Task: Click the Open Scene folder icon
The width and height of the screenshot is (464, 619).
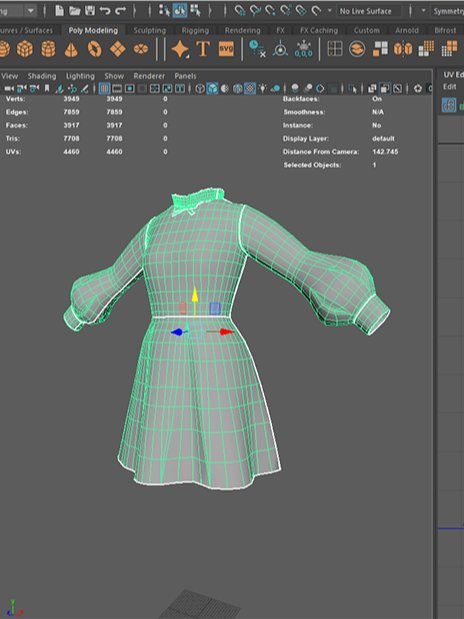Action: point(75,11)
